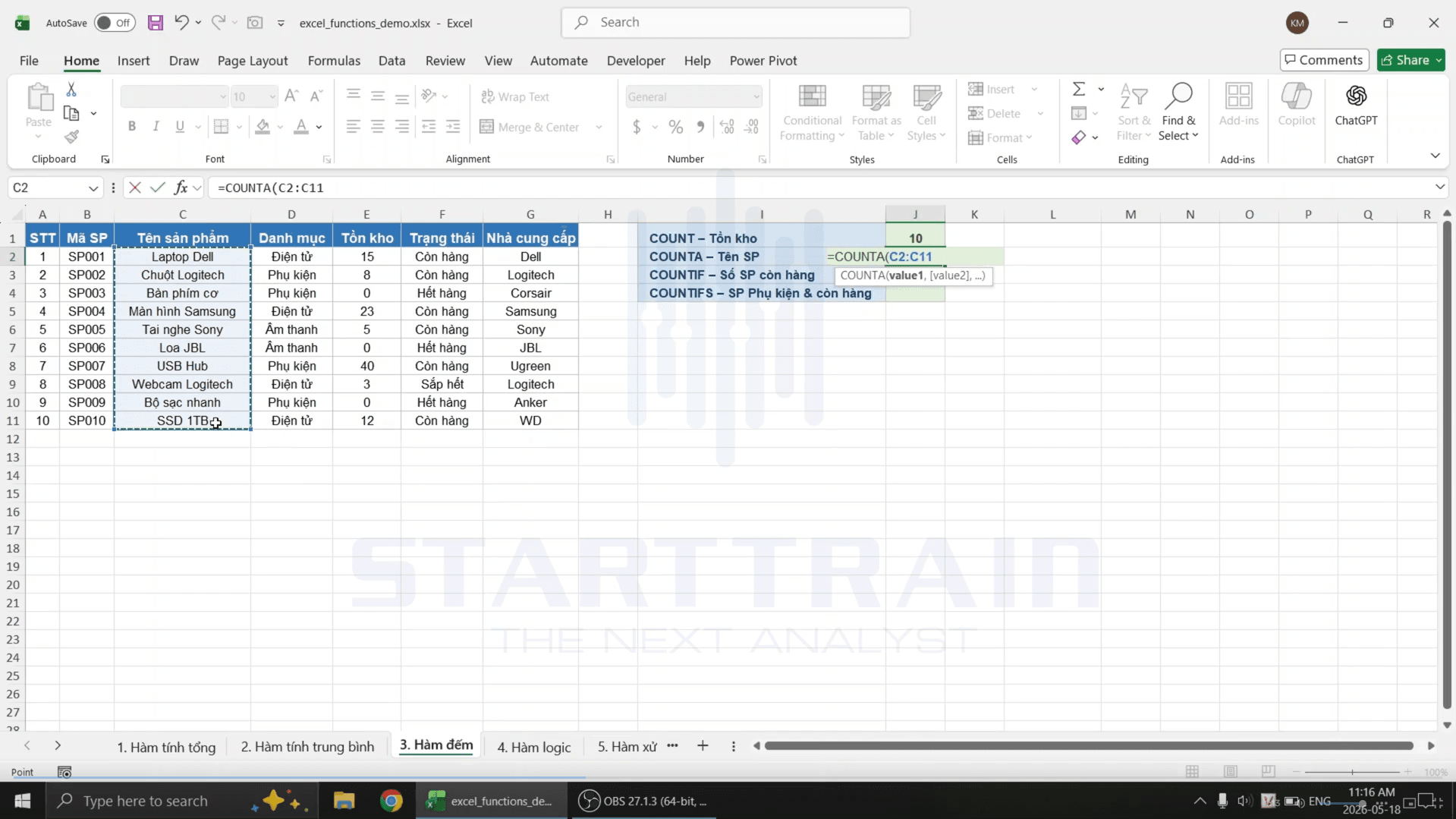Click the AutoSum sigma icon
This screenshot has height=819, width=1456.
[x=1079, y=90]
